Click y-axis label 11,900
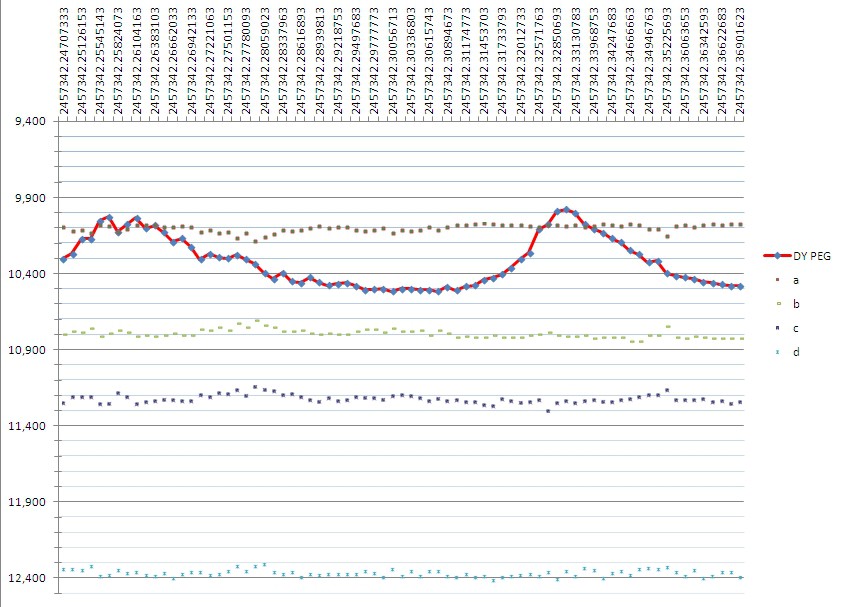The image size is (845, 607). (x=27, y=502)
